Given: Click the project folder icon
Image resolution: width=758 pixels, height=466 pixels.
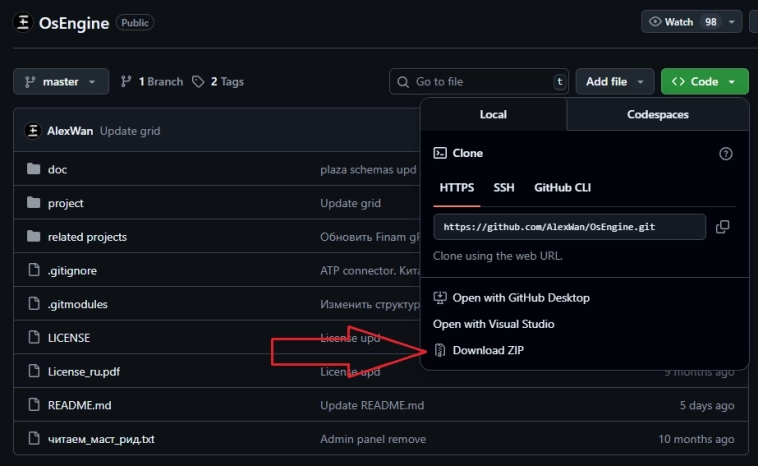Looking at the screenshot, I should pos(33,203).
